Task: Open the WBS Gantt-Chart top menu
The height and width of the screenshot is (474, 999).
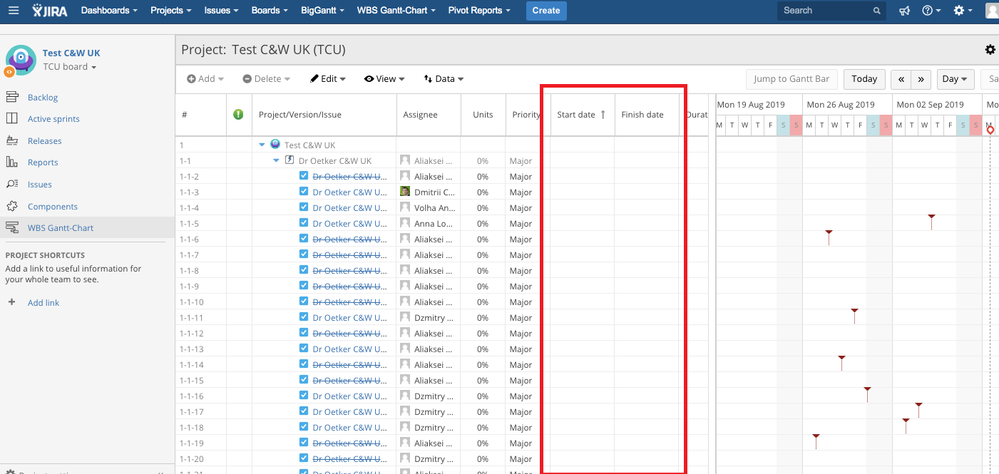Action: (396, 10)
